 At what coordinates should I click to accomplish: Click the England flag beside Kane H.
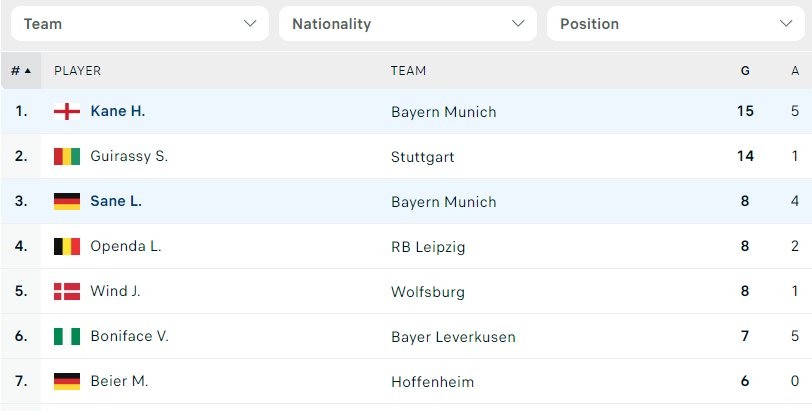click(x=67, y=111)
